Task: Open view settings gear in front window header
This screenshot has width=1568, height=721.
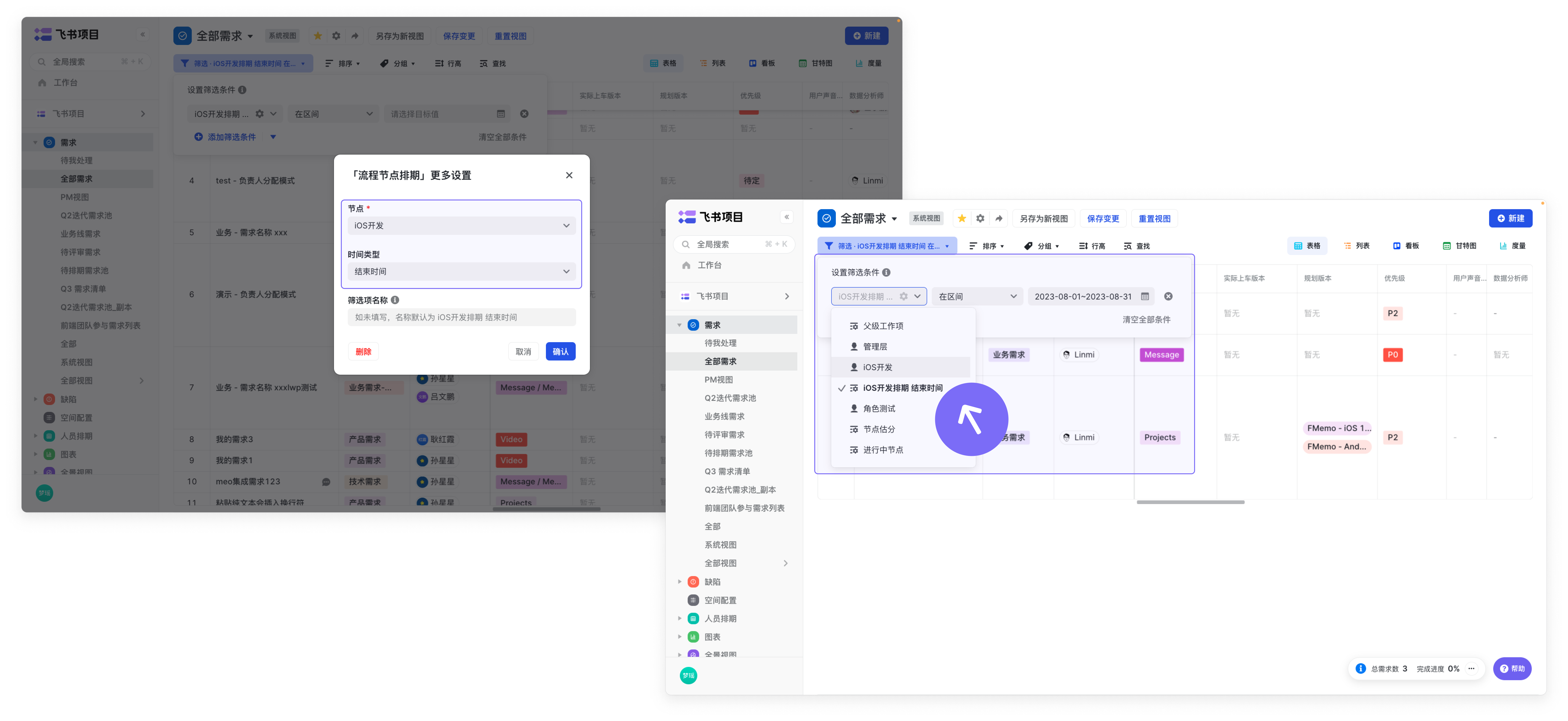Action: tap(980, 218)
